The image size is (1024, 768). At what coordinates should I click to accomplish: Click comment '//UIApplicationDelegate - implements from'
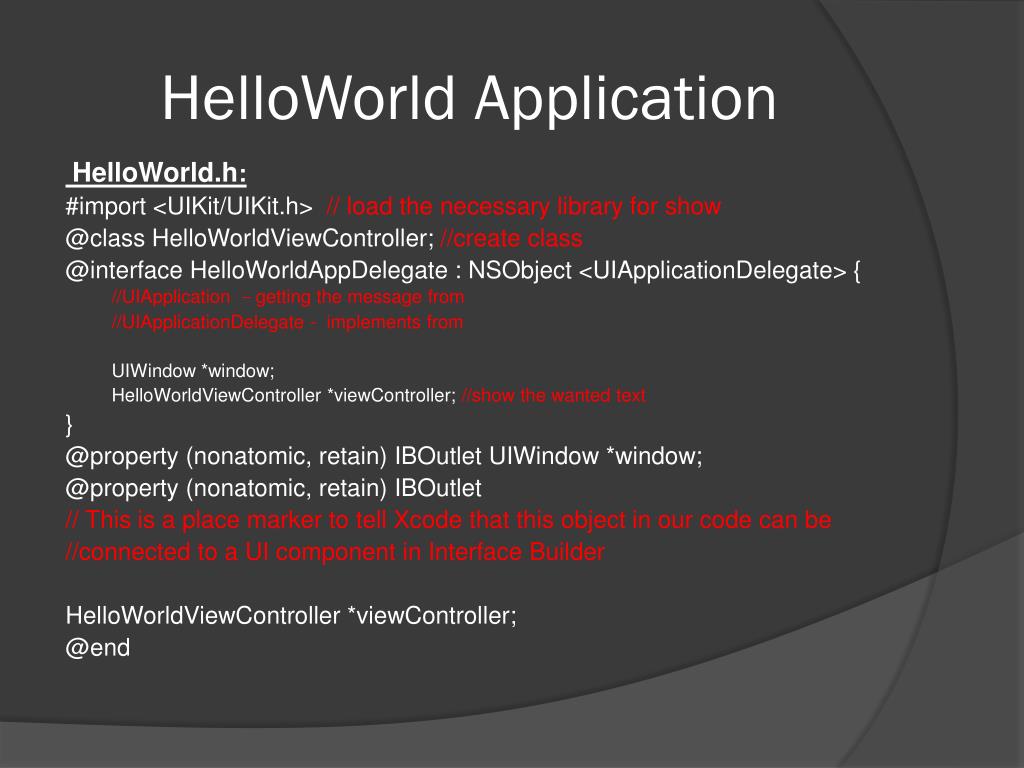coord(287,322)
